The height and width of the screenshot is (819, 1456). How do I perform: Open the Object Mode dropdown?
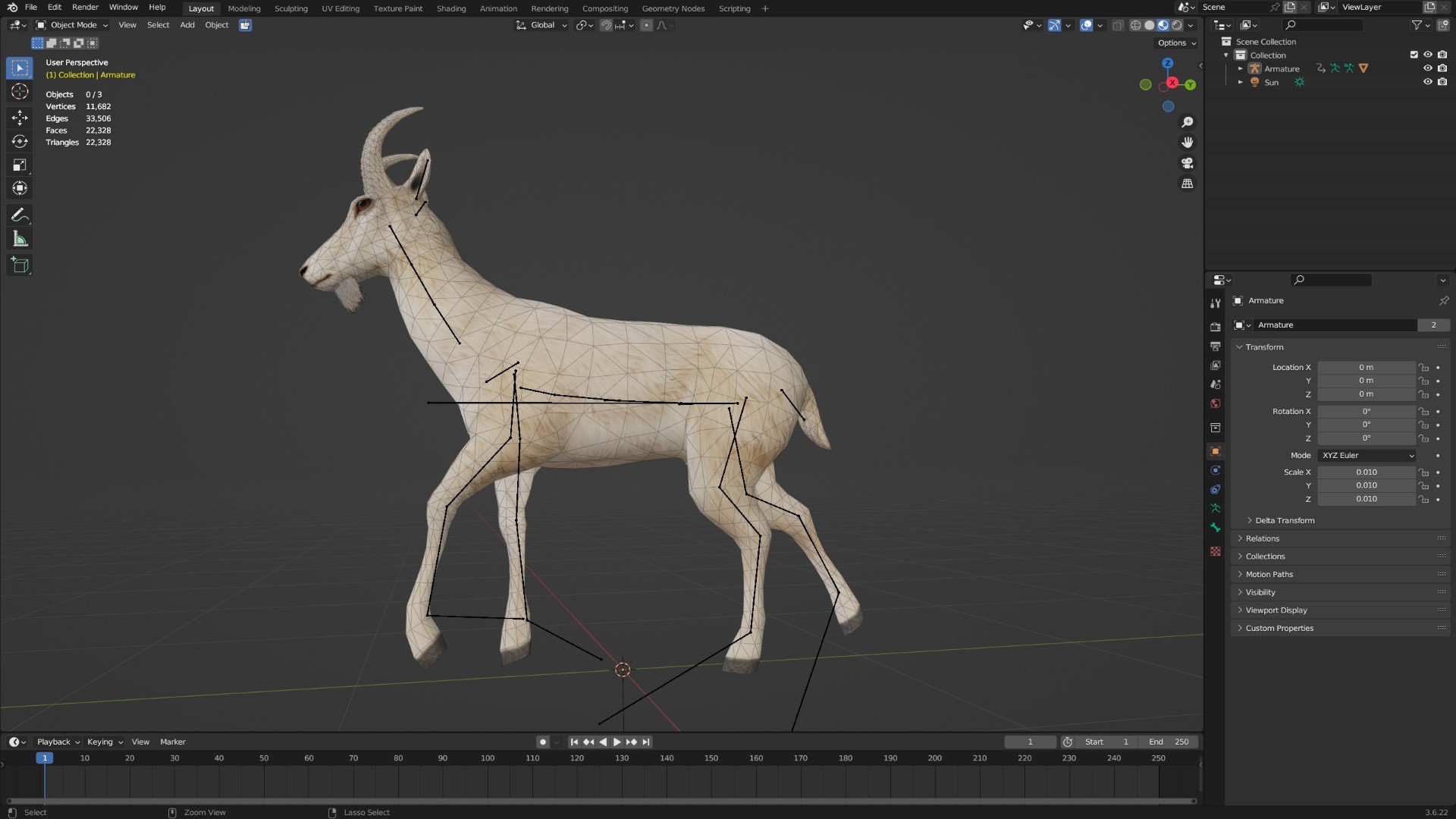(73, 25)
